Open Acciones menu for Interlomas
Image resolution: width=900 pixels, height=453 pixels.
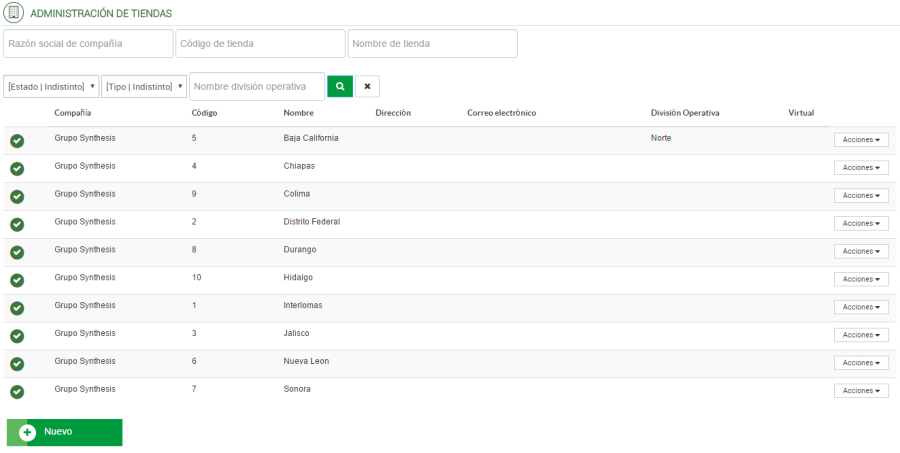click(861, 307)
